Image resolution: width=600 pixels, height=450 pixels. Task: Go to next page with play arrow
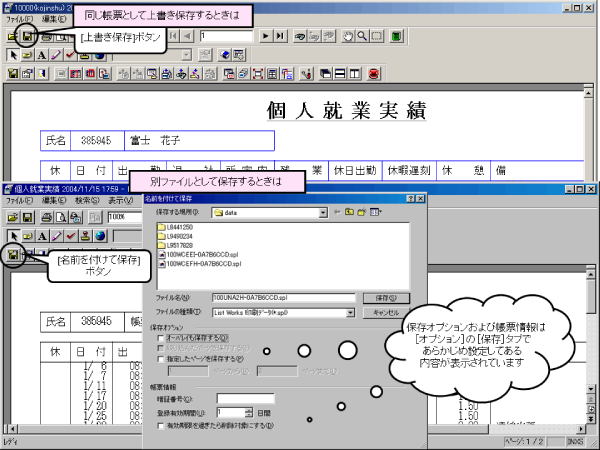tap(265, 36)
